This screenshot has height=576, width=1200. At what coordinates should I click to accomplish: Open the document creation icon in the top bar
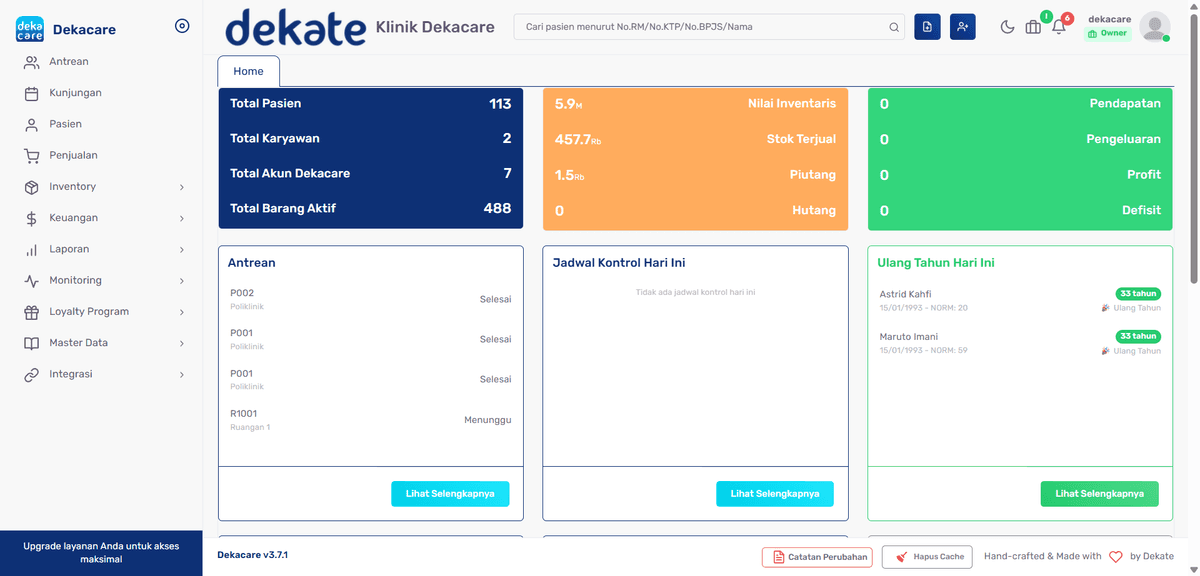[927, 26]
